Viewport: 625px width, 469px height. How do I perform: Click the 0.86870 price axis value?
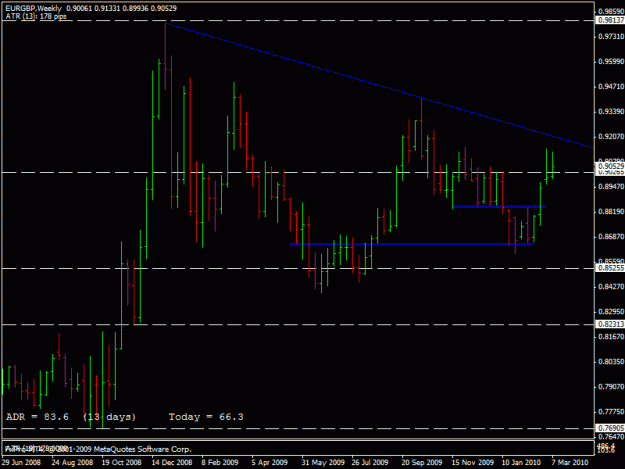pos(611,237)
